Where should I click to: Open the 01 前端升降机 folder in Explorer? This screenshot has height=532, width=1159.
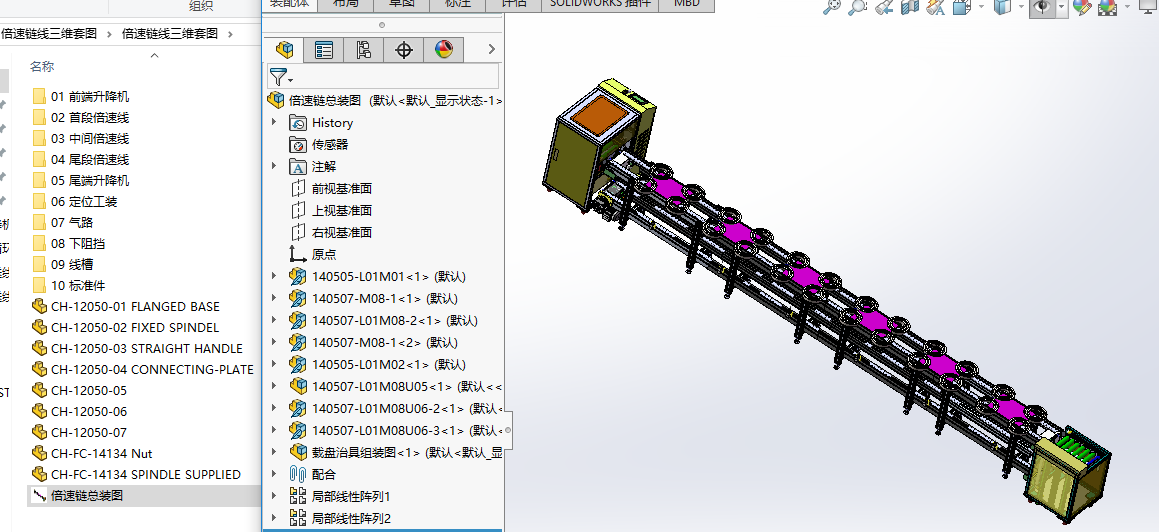coord(81,96)
